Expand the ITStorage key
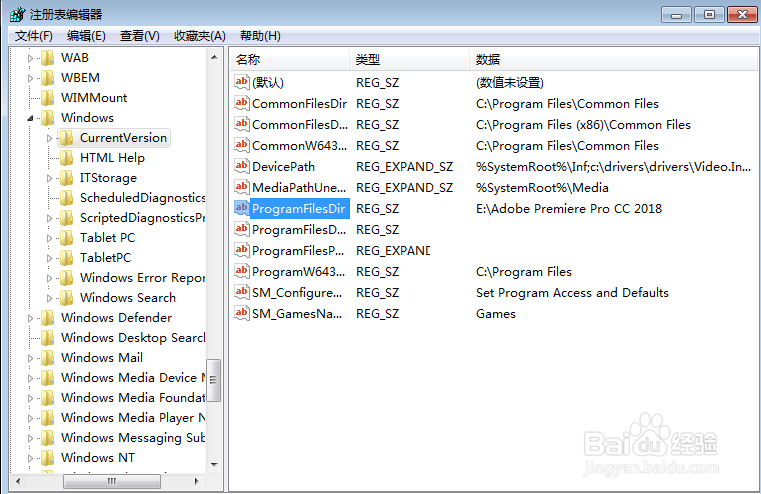Viewport: 761px width, 494px height. coord(49,178)
